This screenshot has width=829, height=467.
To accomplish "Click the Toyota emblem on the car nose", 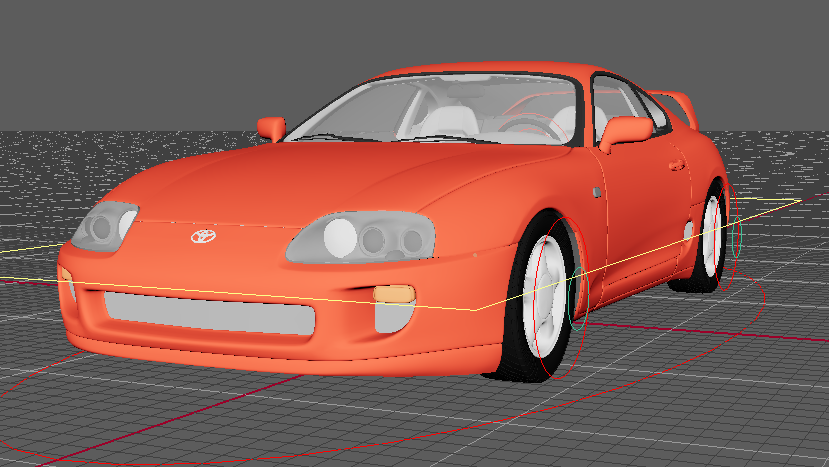I will (203, 237).
